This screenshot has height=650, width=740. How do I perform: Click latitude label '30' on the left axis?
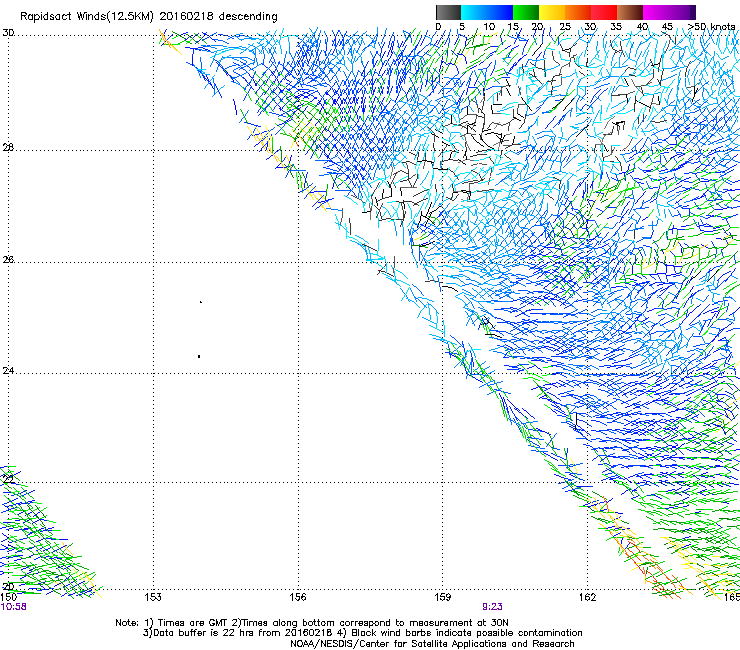tap(8, 33)
